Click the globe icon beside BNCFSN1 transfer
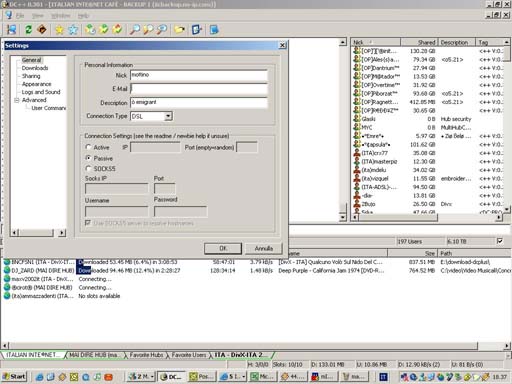The width and height of the screenshot is (512, 384). 7,262
